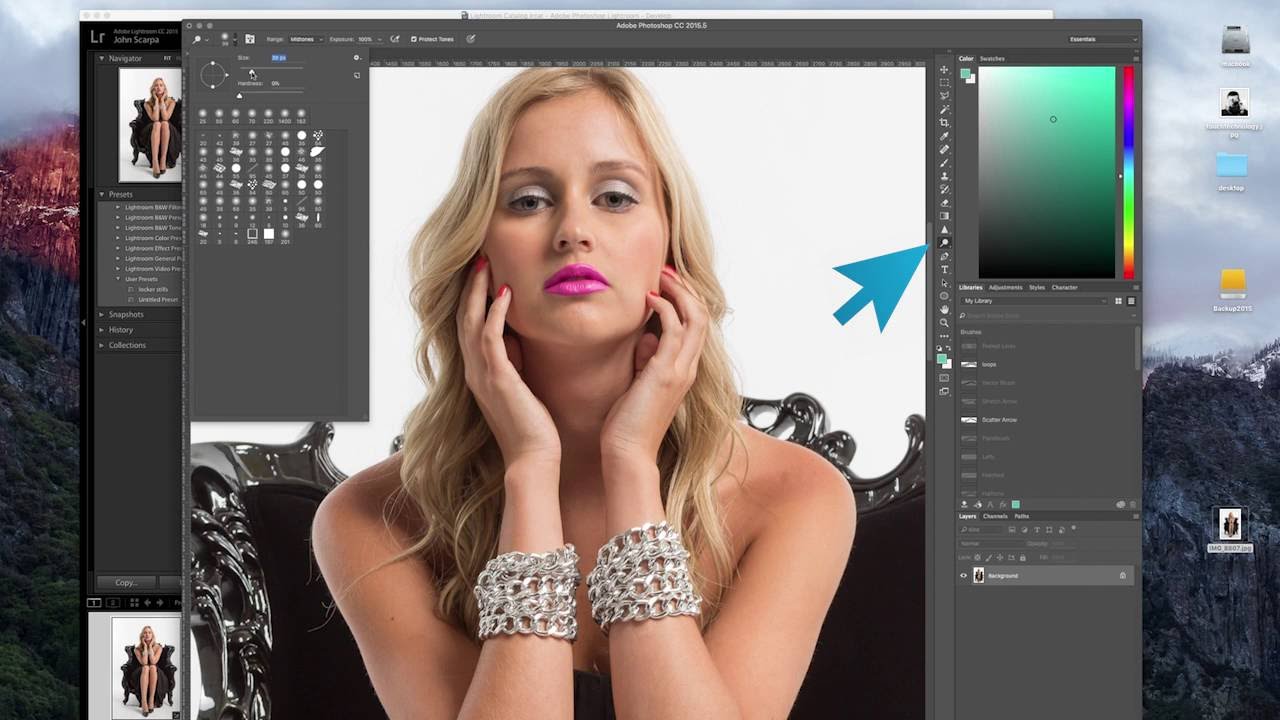Click the rainbow hue slider strip
This screenshot has width=1280, height=720.
(x=1128, y=172)
